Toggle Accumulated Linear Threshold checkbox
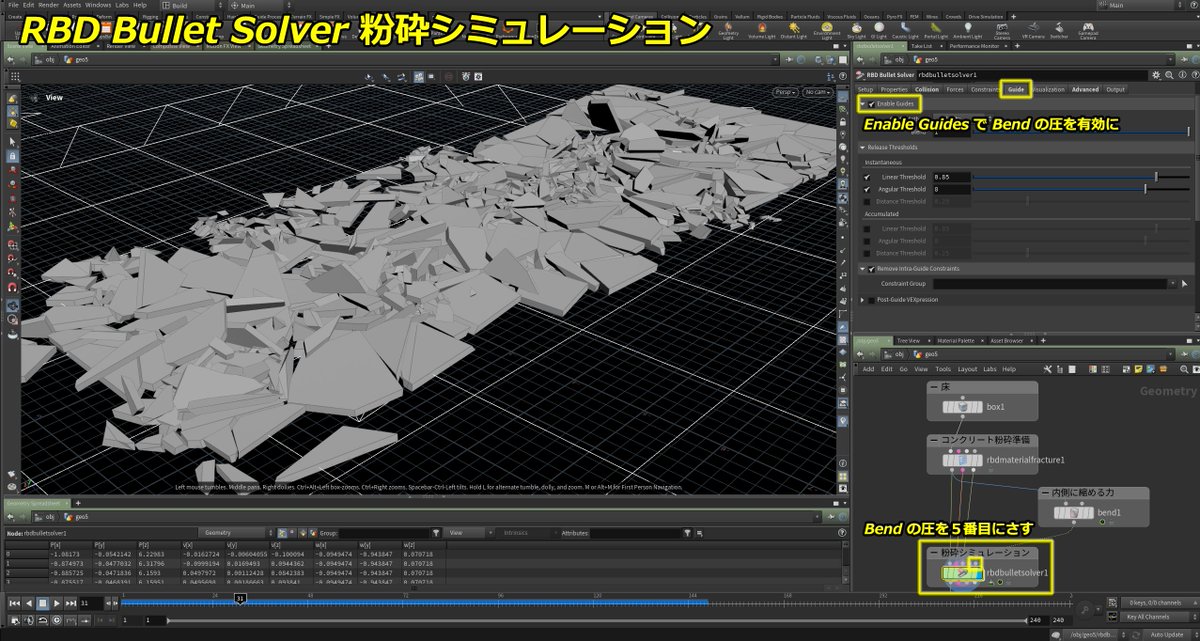The image size is (1200, 641). tap(867, 228)
